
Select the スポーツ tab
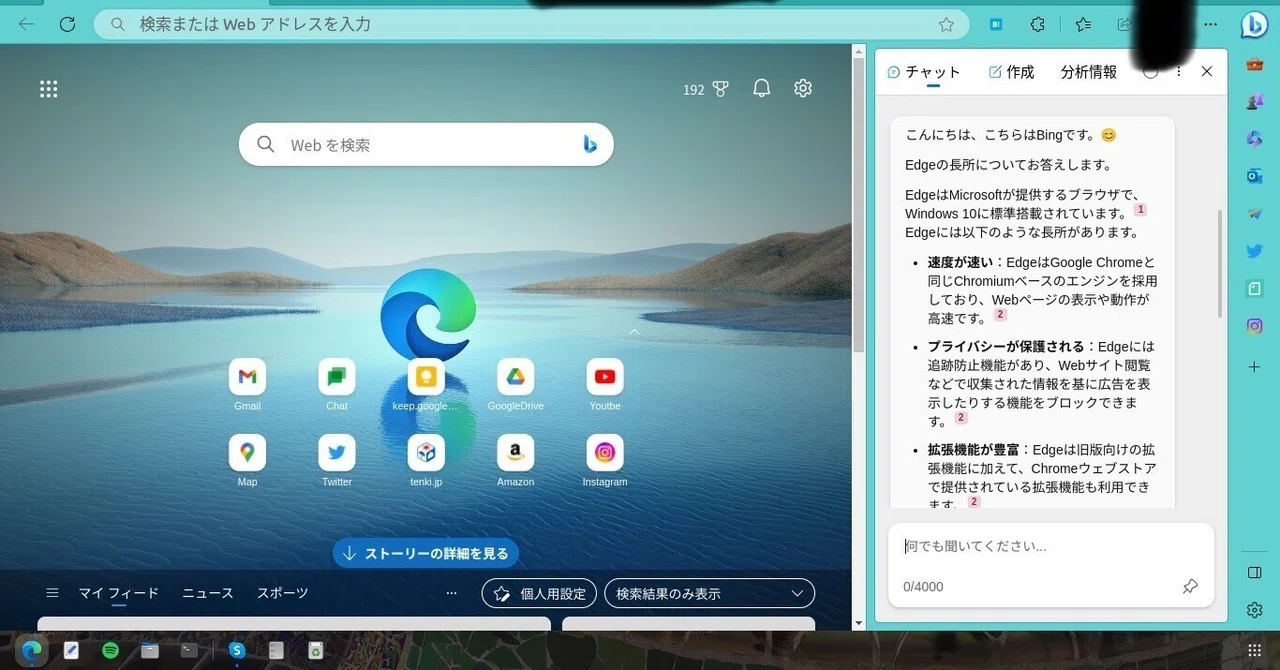pyautogui.click(x=282, y=593)
